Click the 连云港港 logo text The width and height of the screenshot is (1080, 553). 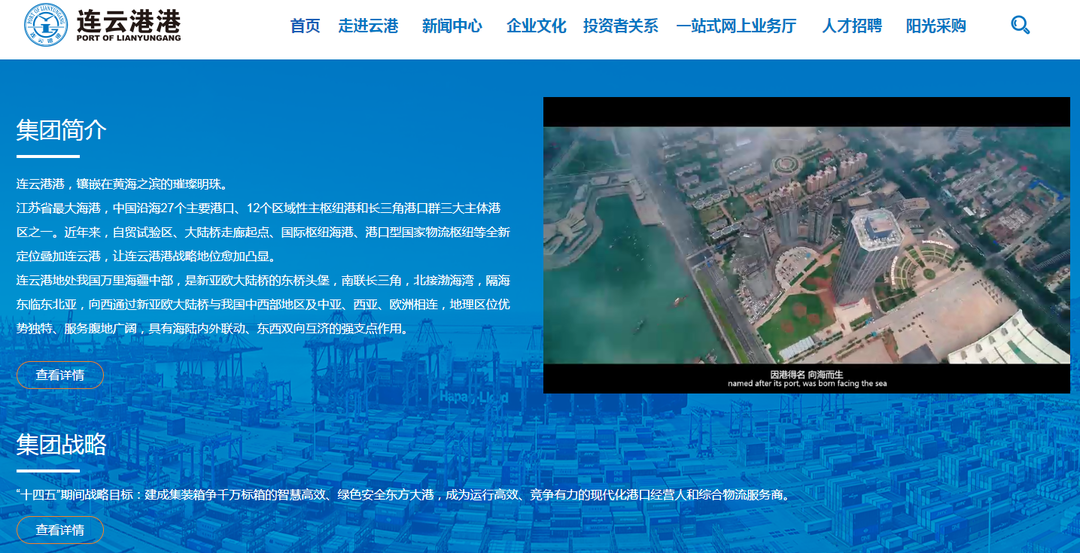click(129, 19)
